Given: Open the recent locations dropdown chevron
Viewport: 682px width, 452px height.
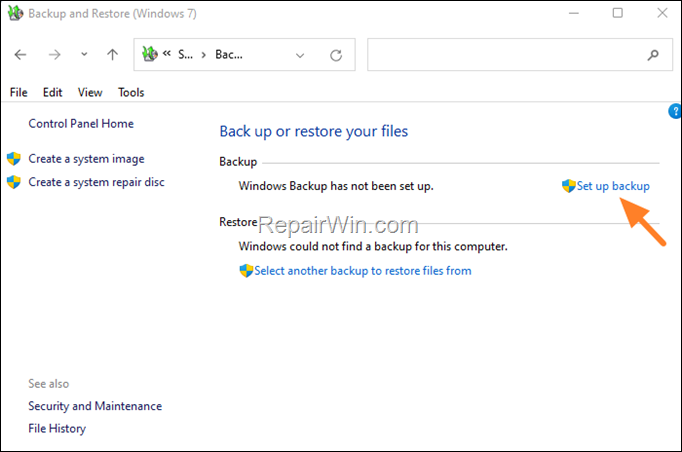Looking at the screenshot, I should point(84,54).
